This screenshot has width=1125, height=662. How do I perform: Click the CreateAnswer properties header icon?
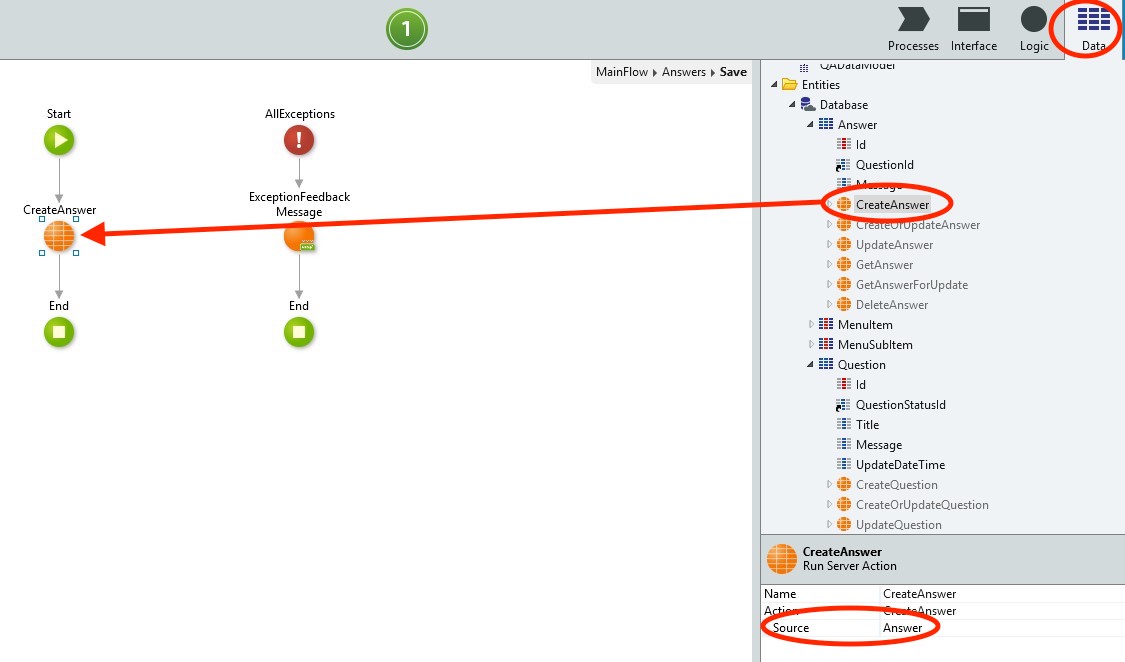click(x=781, y=559)
